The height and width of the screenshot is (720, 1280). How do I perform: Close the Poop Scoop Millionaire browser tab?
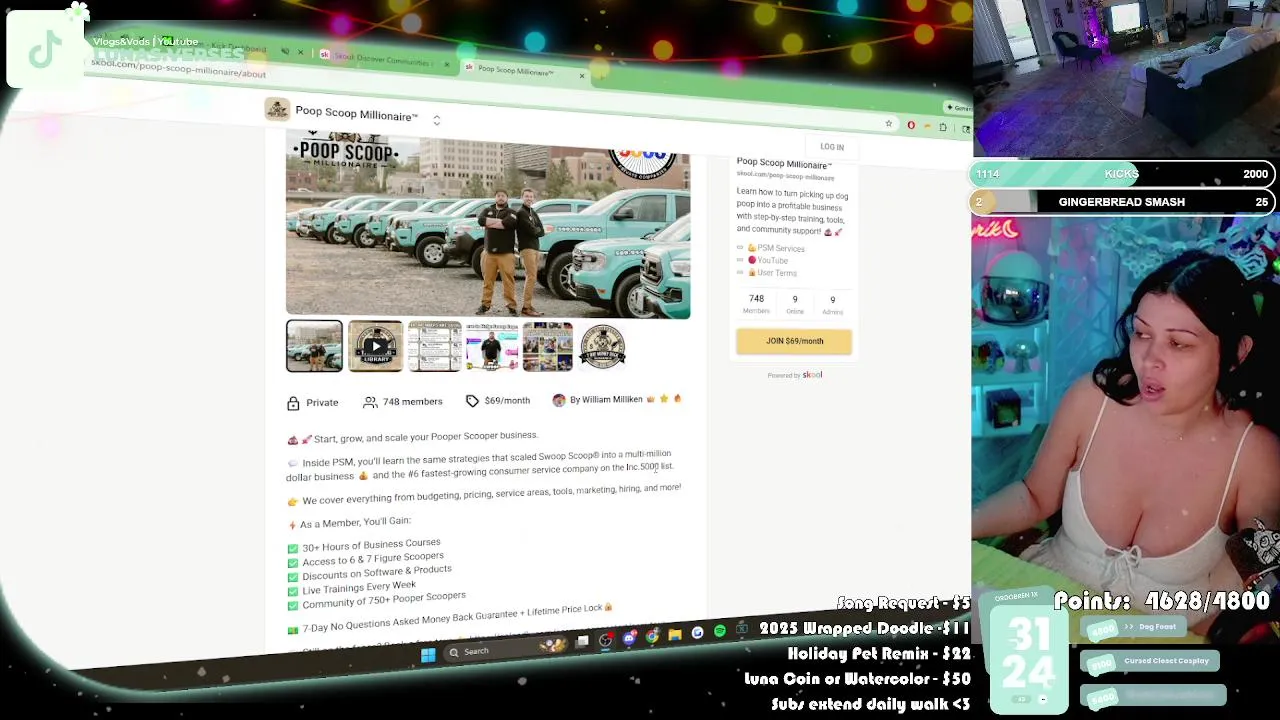tap(582, 76)
